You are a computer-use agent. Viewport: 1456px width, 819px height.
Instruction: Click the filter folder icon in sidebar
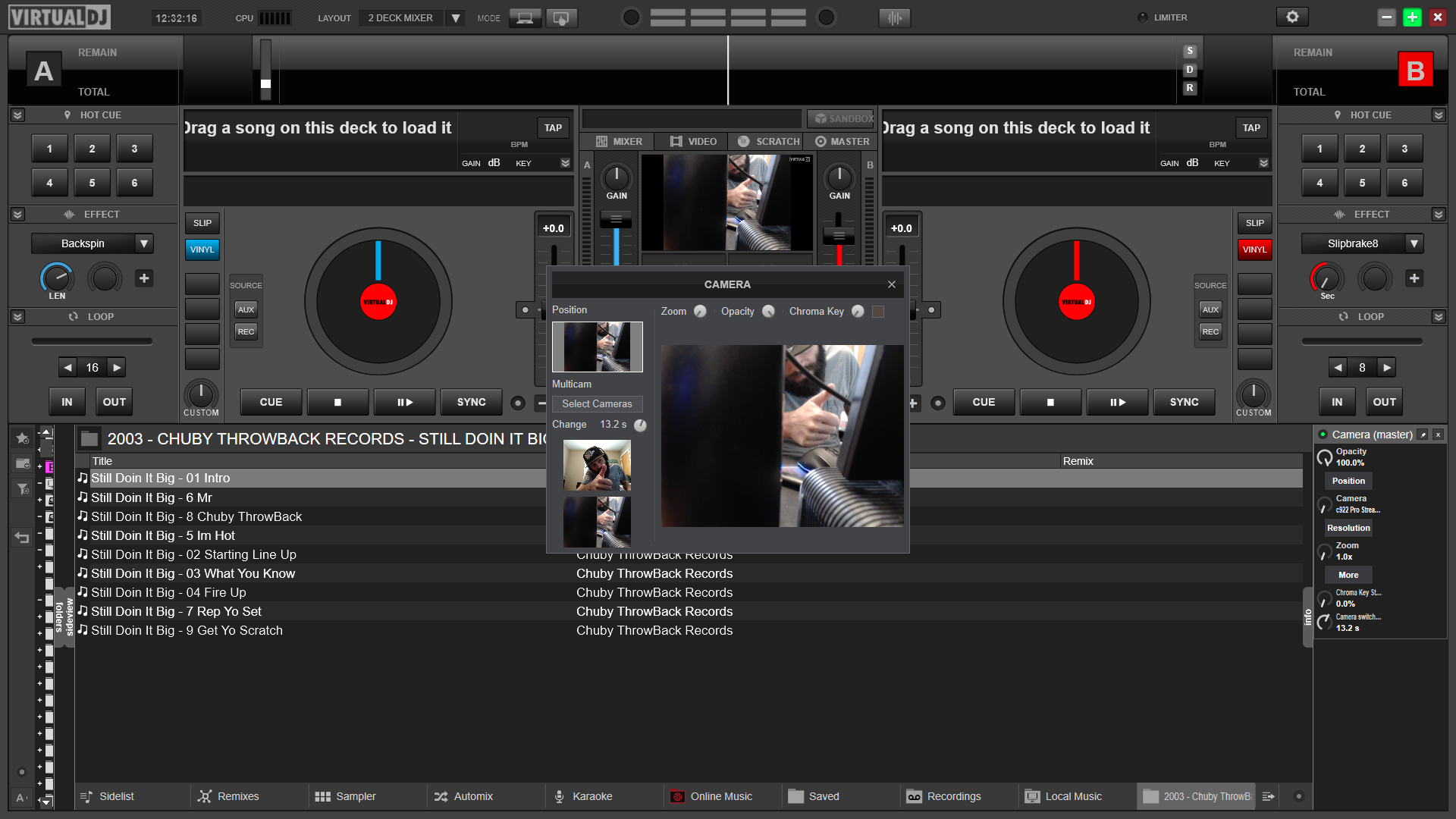(22, 489)
